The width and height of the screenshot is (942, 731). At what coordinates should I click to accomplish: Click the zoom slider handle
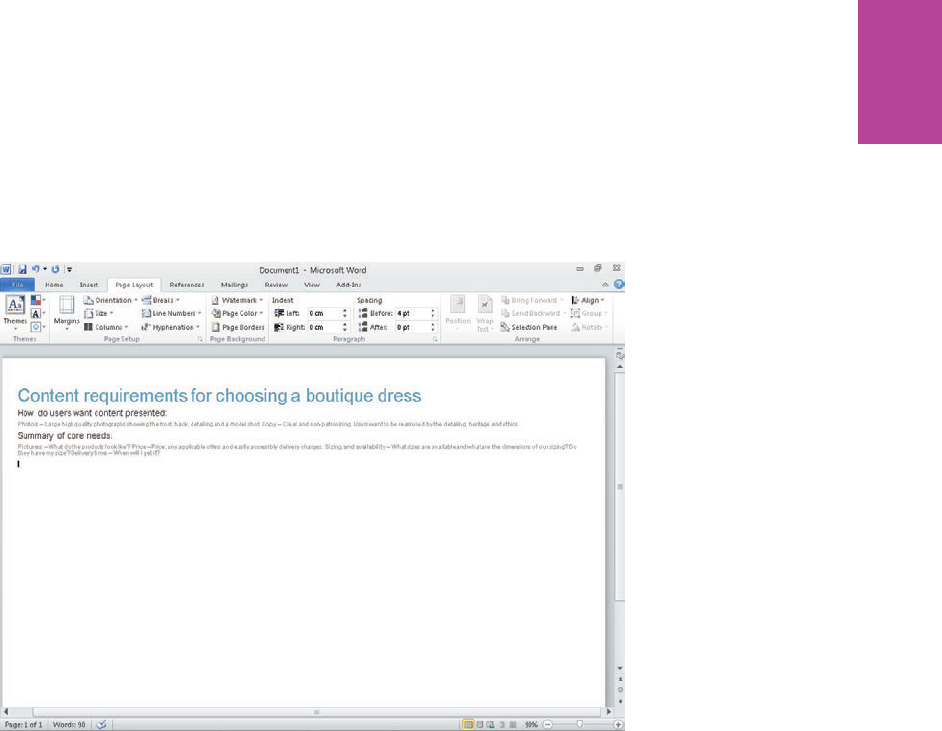pyautogui.click(x=579, y=725)
